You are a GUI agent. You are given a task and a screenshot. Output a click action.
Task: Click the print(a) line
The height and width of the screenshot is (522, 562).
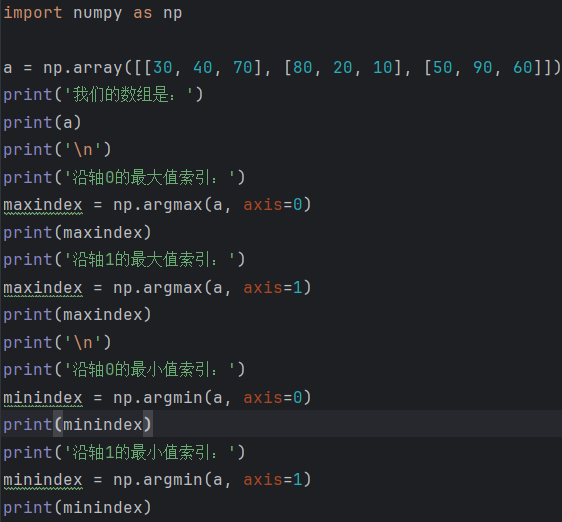(x=42, y=123)
